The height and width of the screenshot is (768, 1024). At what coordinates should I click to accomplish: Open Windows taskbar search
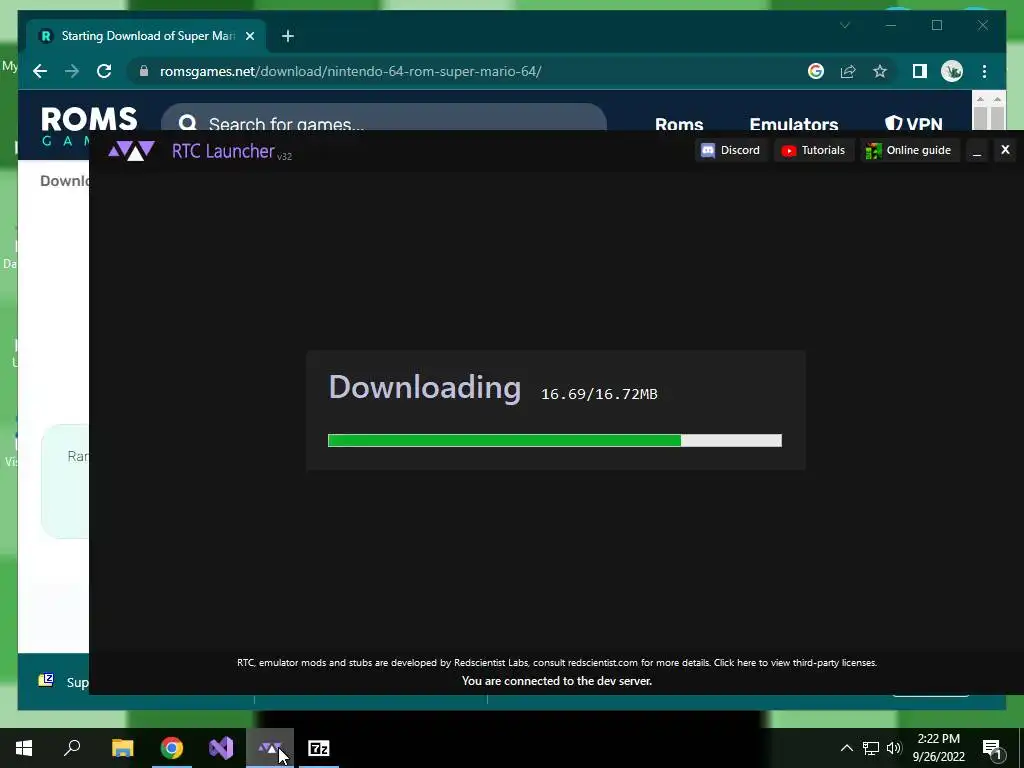pyautogui.click(x=72, y=748)
